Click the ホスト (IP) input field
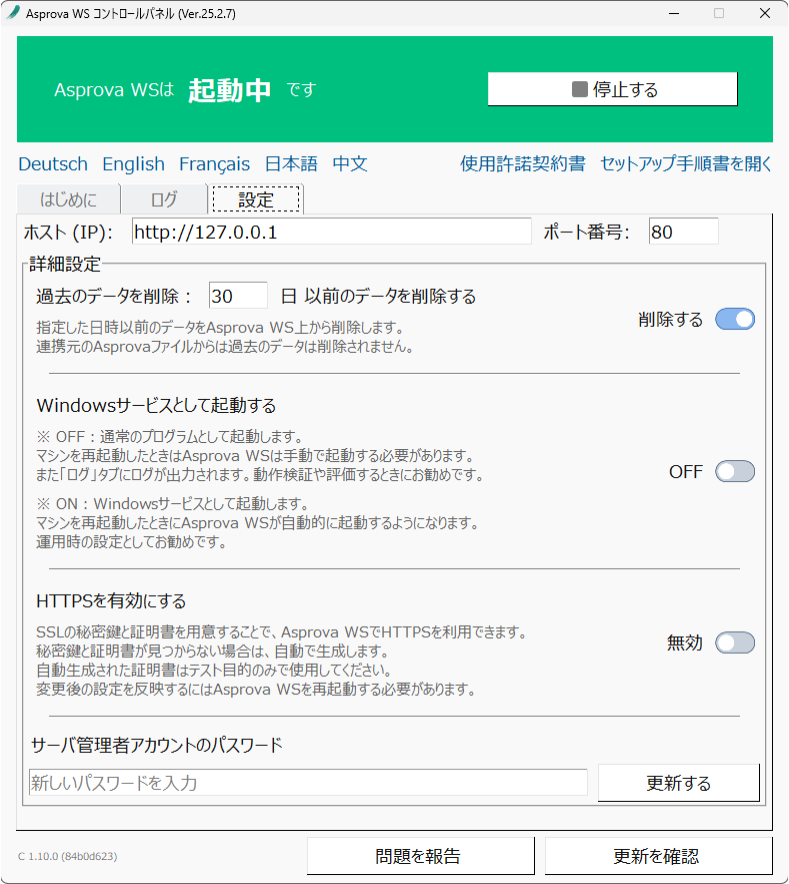Image resolution: width=789 pixels, height=884 pixels. click(x=332, y=232)
